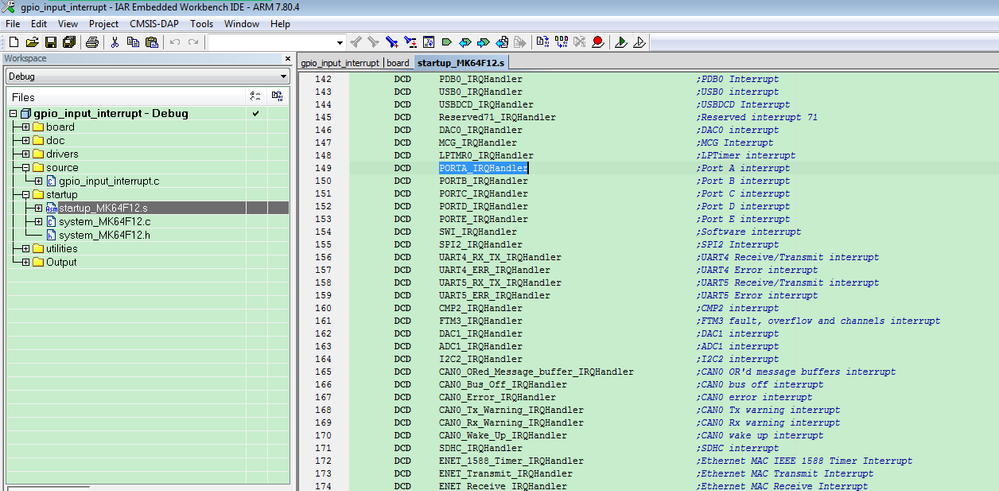Screen dimensions: 999x491
Task: Toggle a bookmark with the green tag icon
Action: (447, 43)
